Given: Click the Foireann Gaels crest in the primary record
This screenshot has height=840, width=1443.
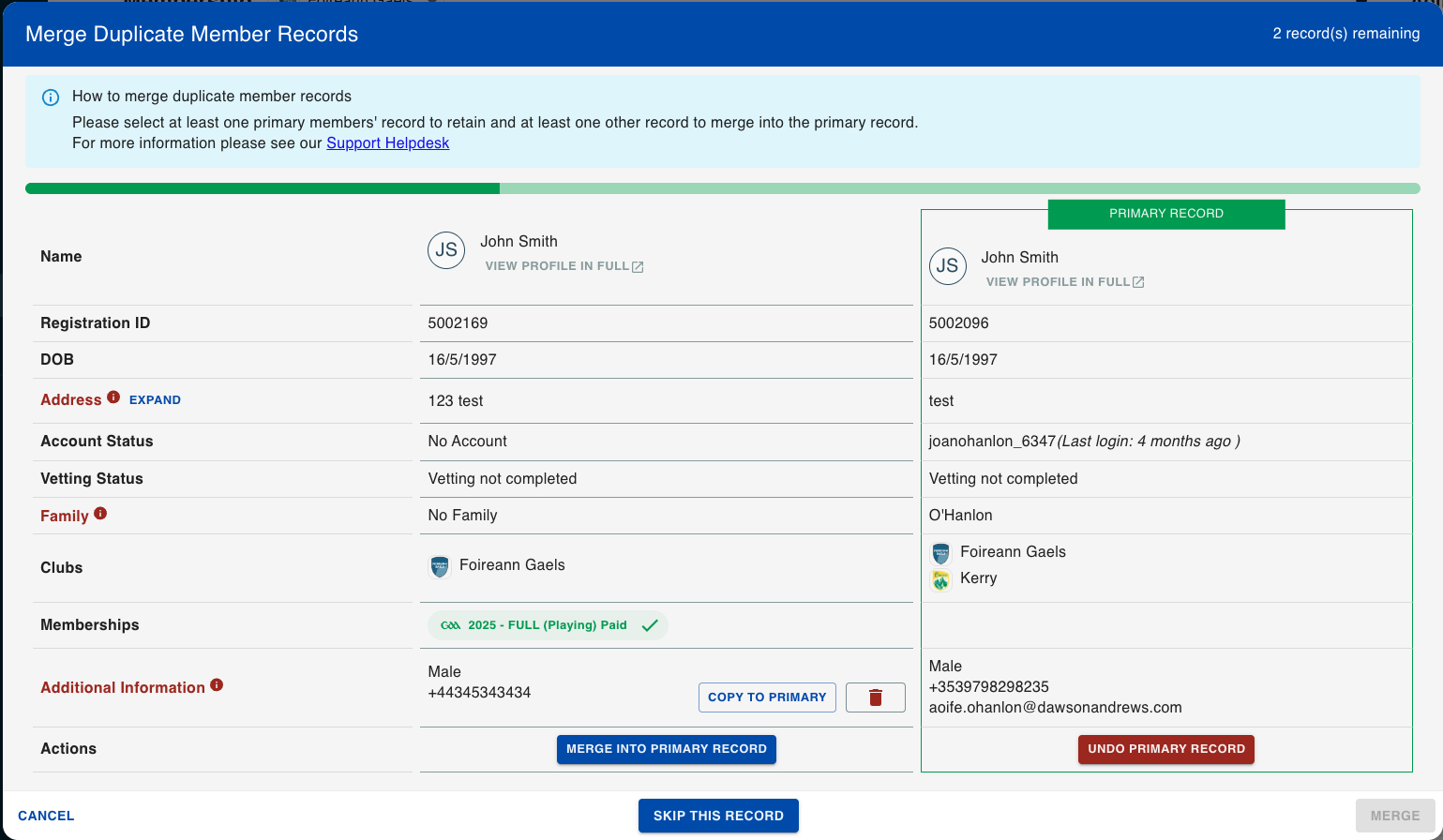Looking at the screenshot, I should [x=940, y=553].
